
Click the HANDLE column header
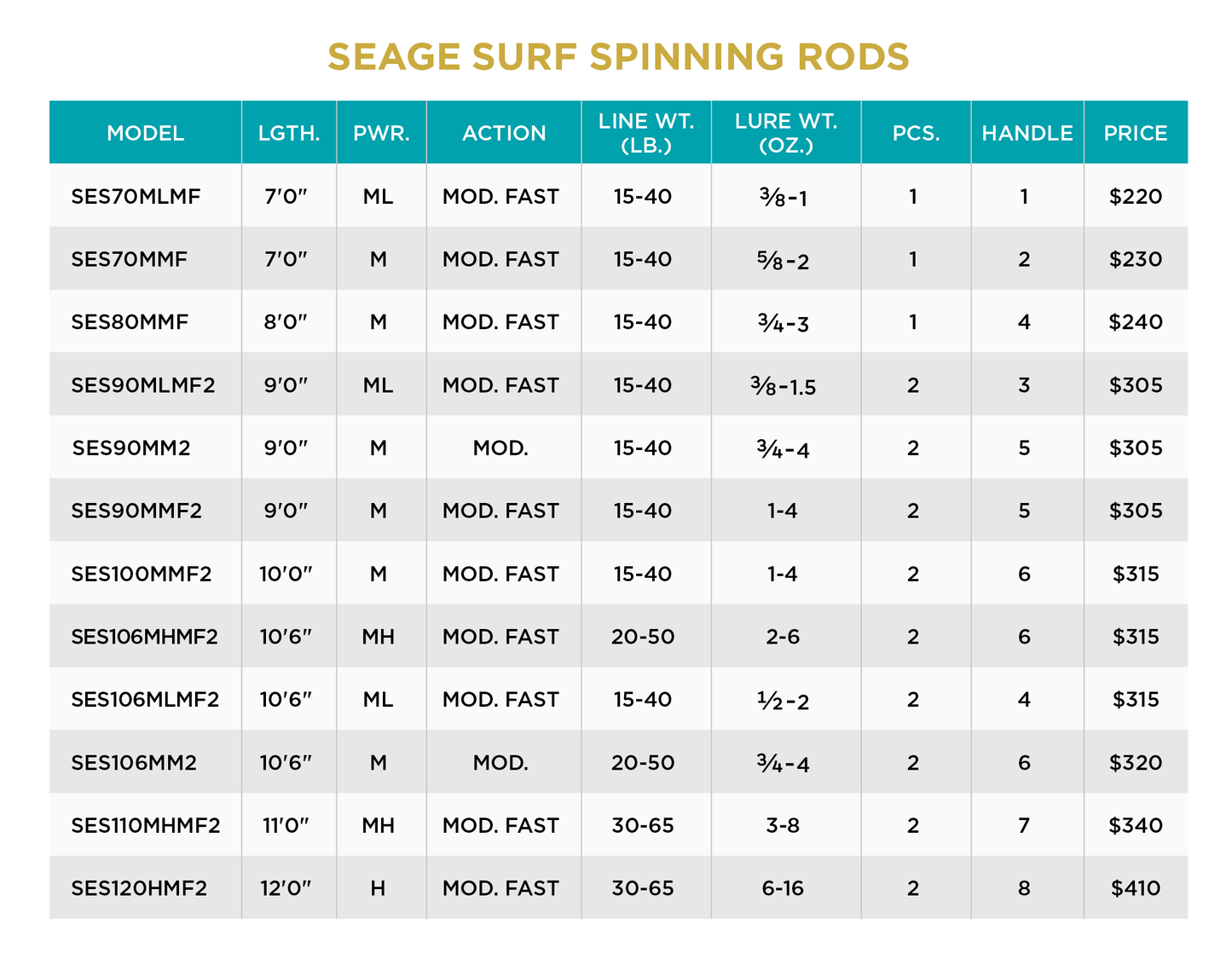pyautogui.click(x=1027, y=133)
